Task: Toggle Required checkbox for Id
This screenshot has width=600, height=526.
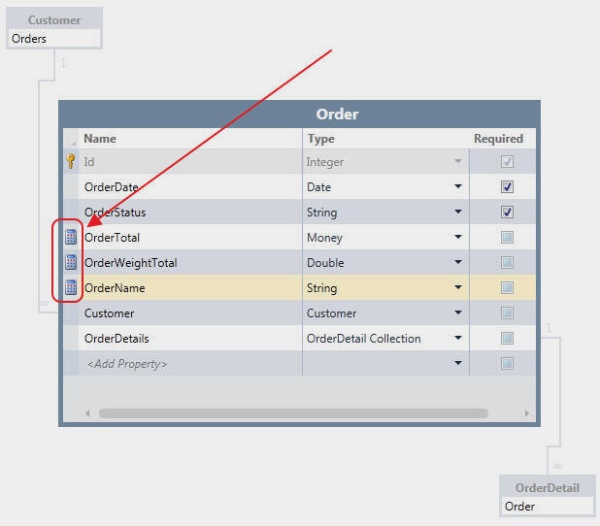Action: click(507, 161)
